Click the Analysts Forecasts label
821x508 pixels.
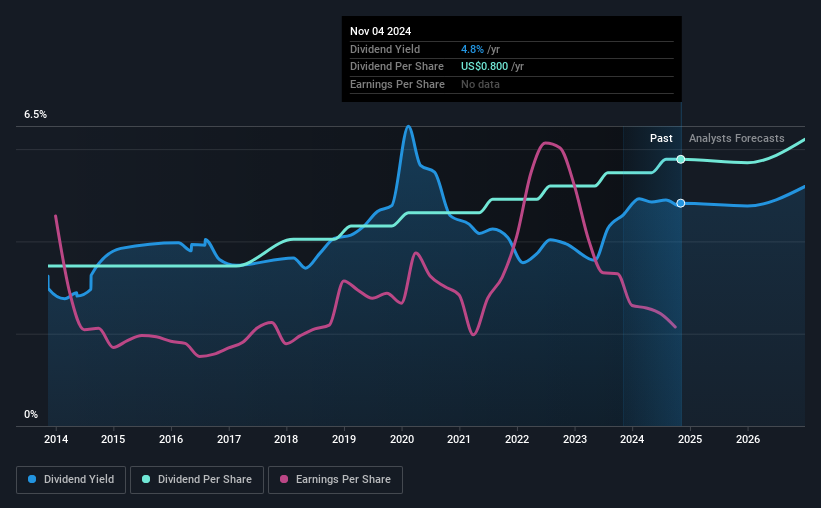coord(737,138)
